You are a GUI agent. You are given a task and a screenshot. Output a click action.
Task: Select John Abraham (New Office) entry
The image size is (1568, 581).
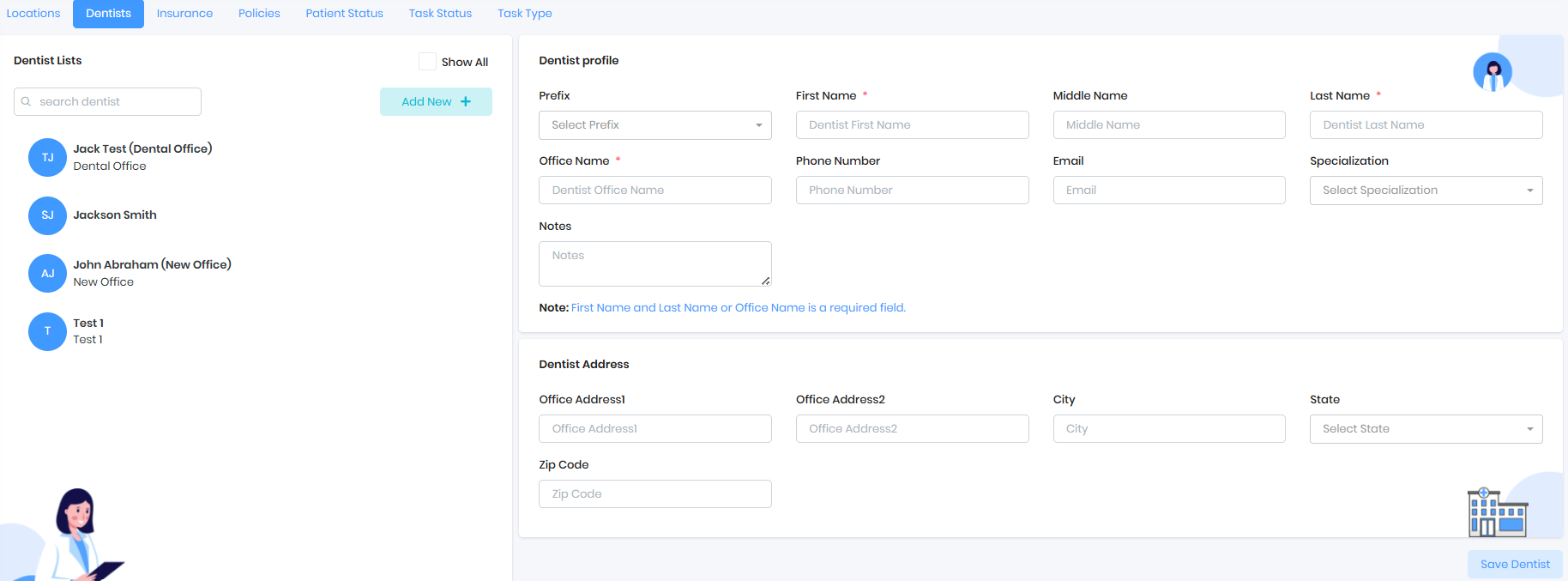(x=152, y=264)
